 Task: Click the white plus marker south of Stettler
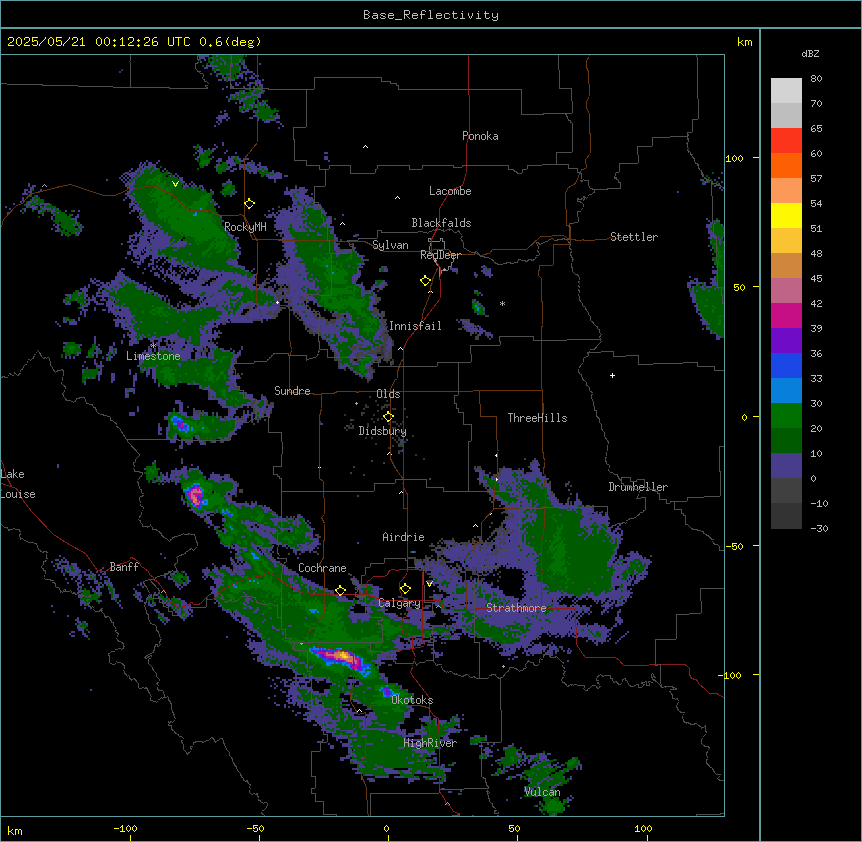click(612, 375)
